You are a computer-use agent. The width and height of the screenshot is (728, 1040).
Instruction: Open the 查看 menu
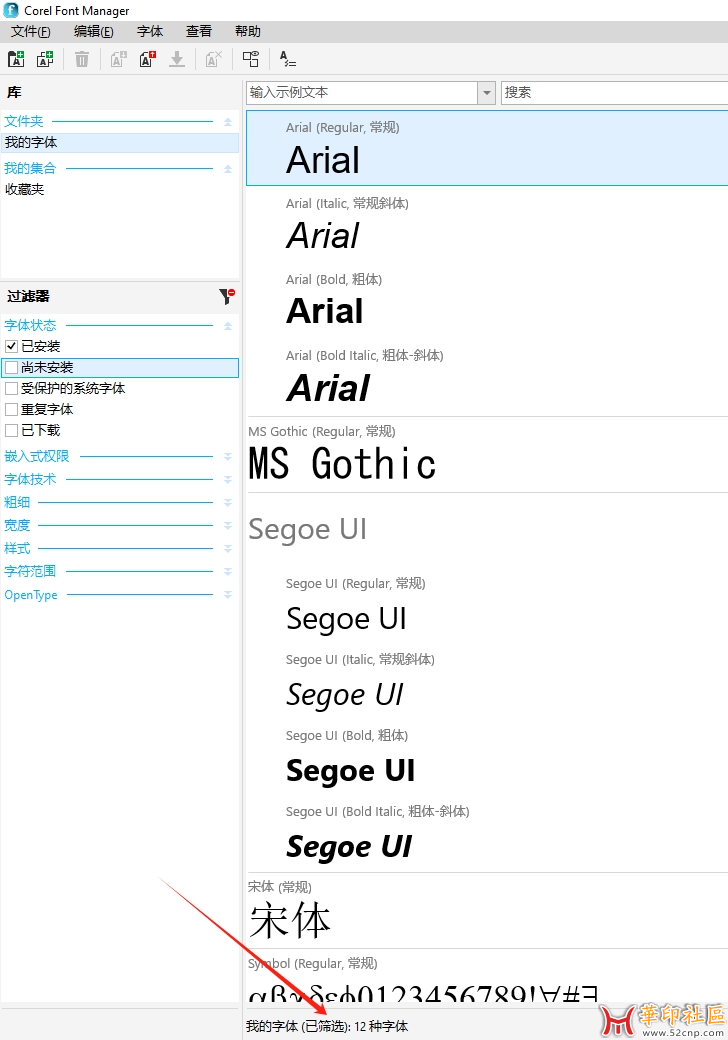[199, 32]
